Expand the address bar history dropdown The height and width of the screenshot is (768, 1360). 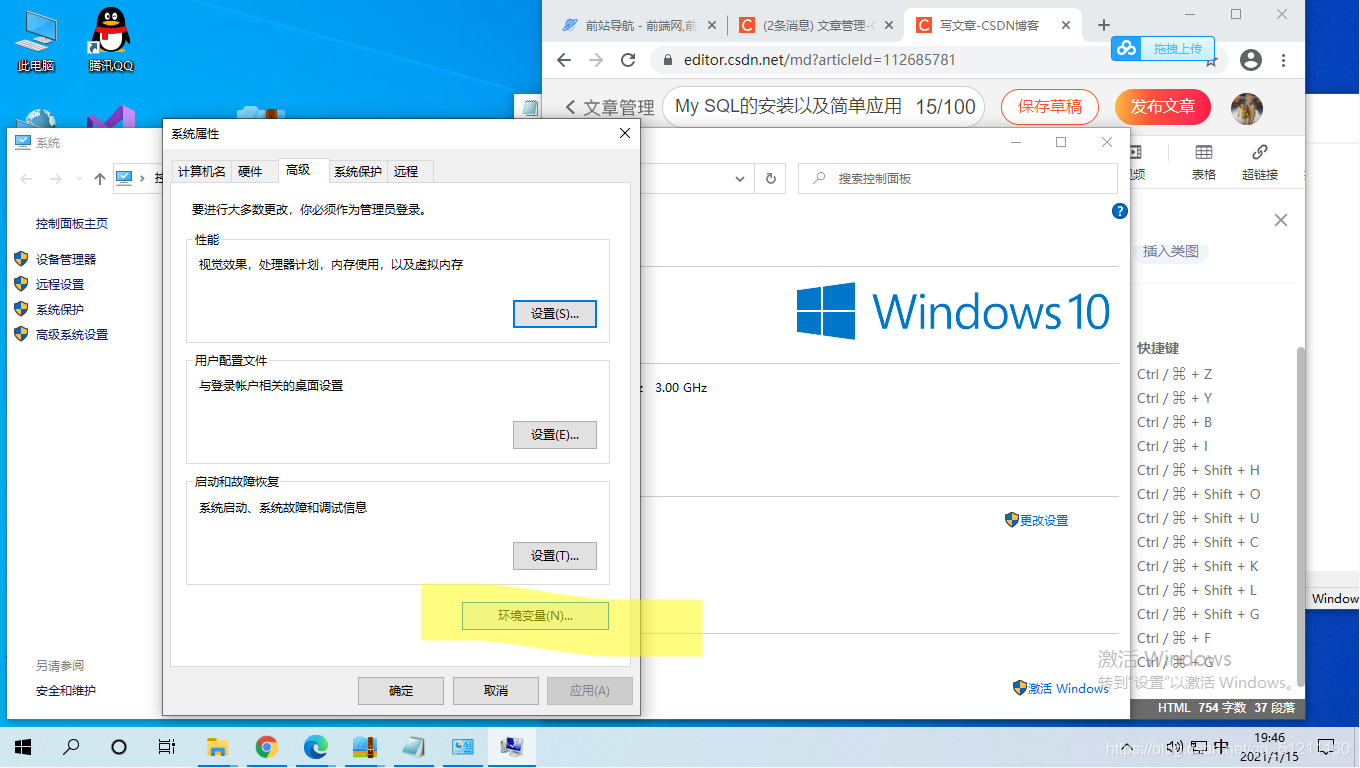[740, 178]
